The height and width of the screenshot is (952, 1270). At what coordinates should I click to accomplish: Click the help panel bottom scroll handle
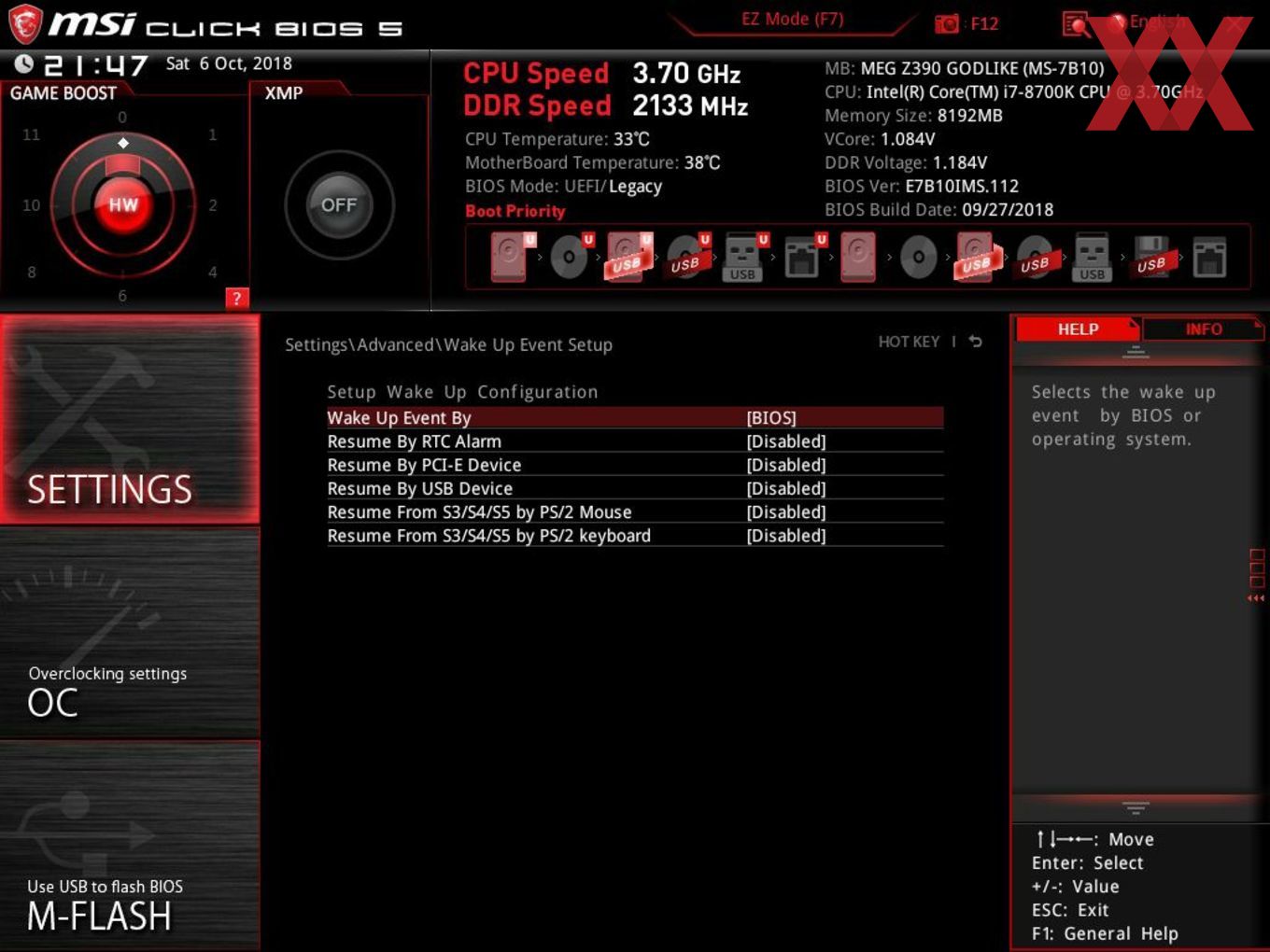[x=1136, y=806]
